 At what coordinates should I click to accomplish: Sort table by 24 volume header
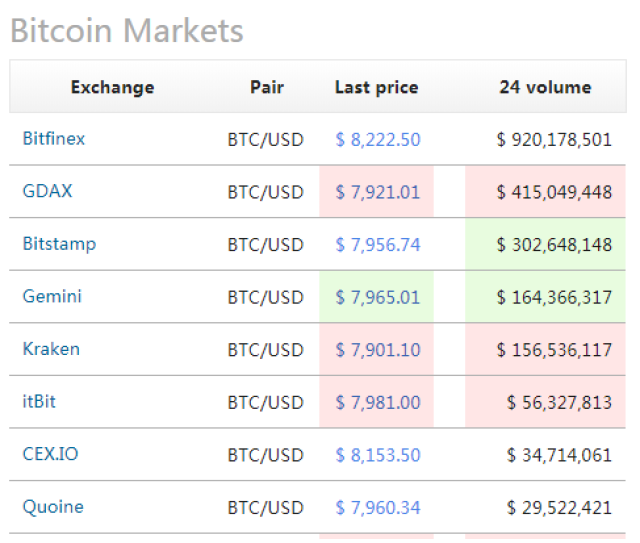[545, 87]
